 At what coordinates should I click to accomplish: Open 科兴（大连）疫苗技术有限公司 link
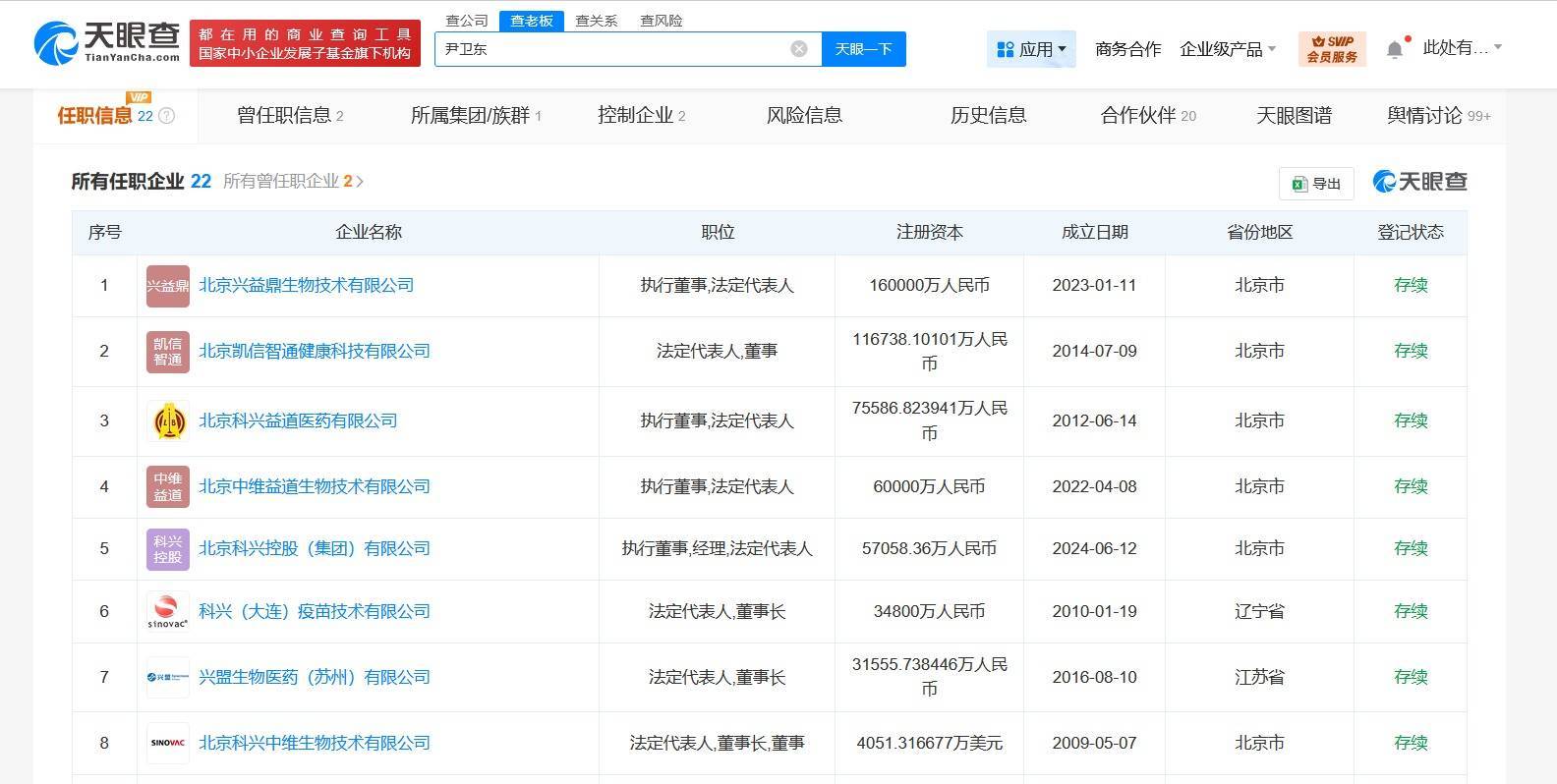(x=315, y=612)
